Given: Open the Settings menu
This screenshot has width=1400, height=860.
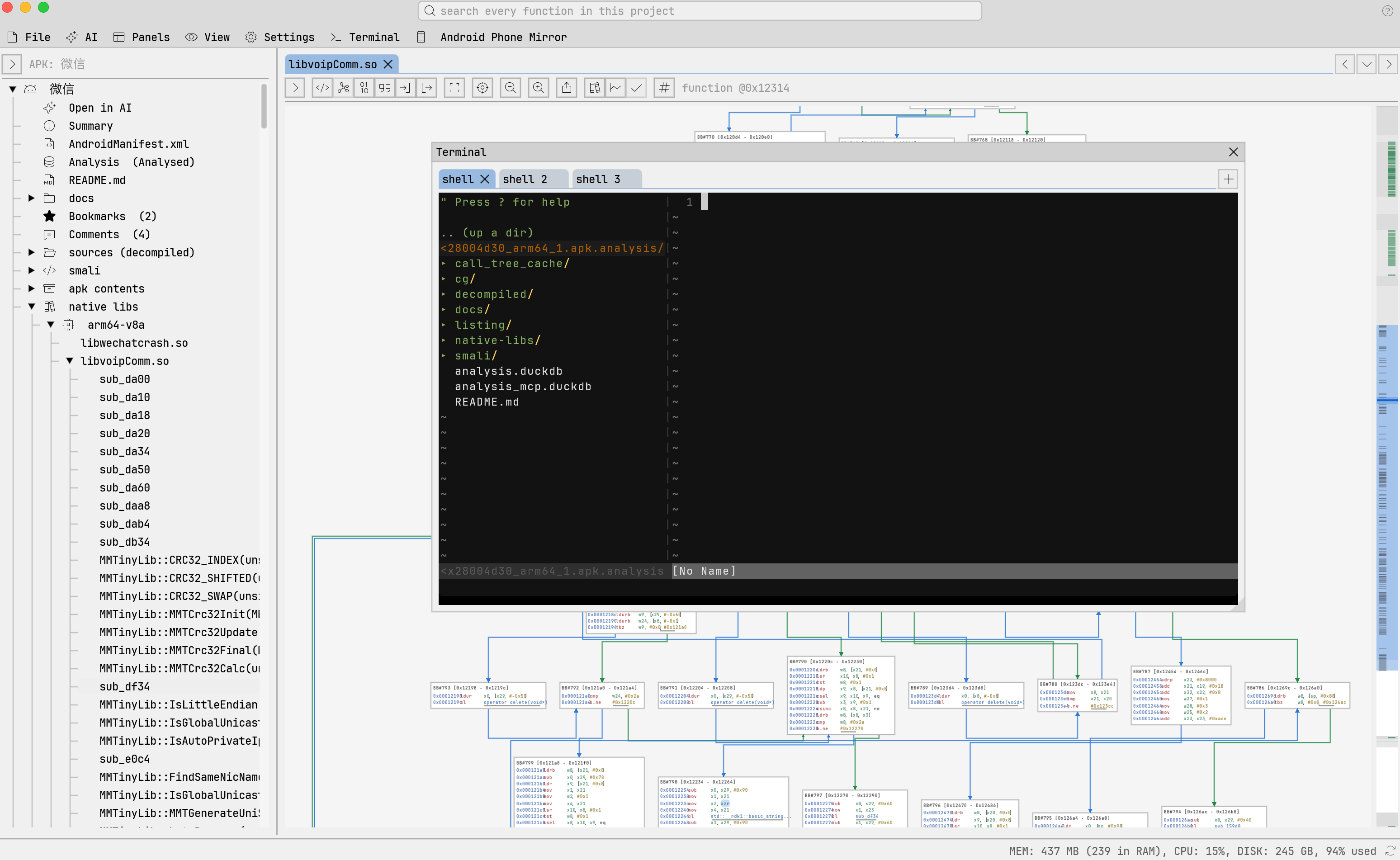Looking at the screenshot, I should coord(280,37).
